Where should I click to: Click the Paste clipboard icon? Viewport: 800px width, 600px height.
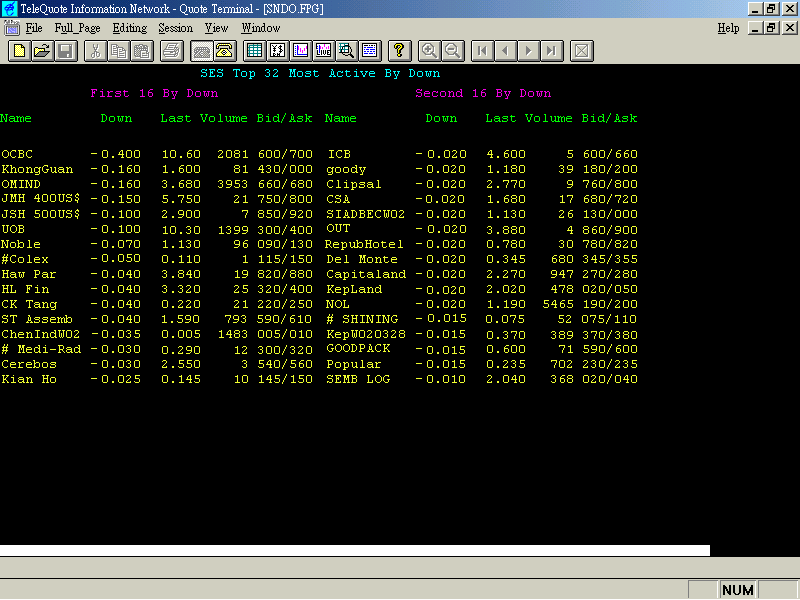coord(142,51)
